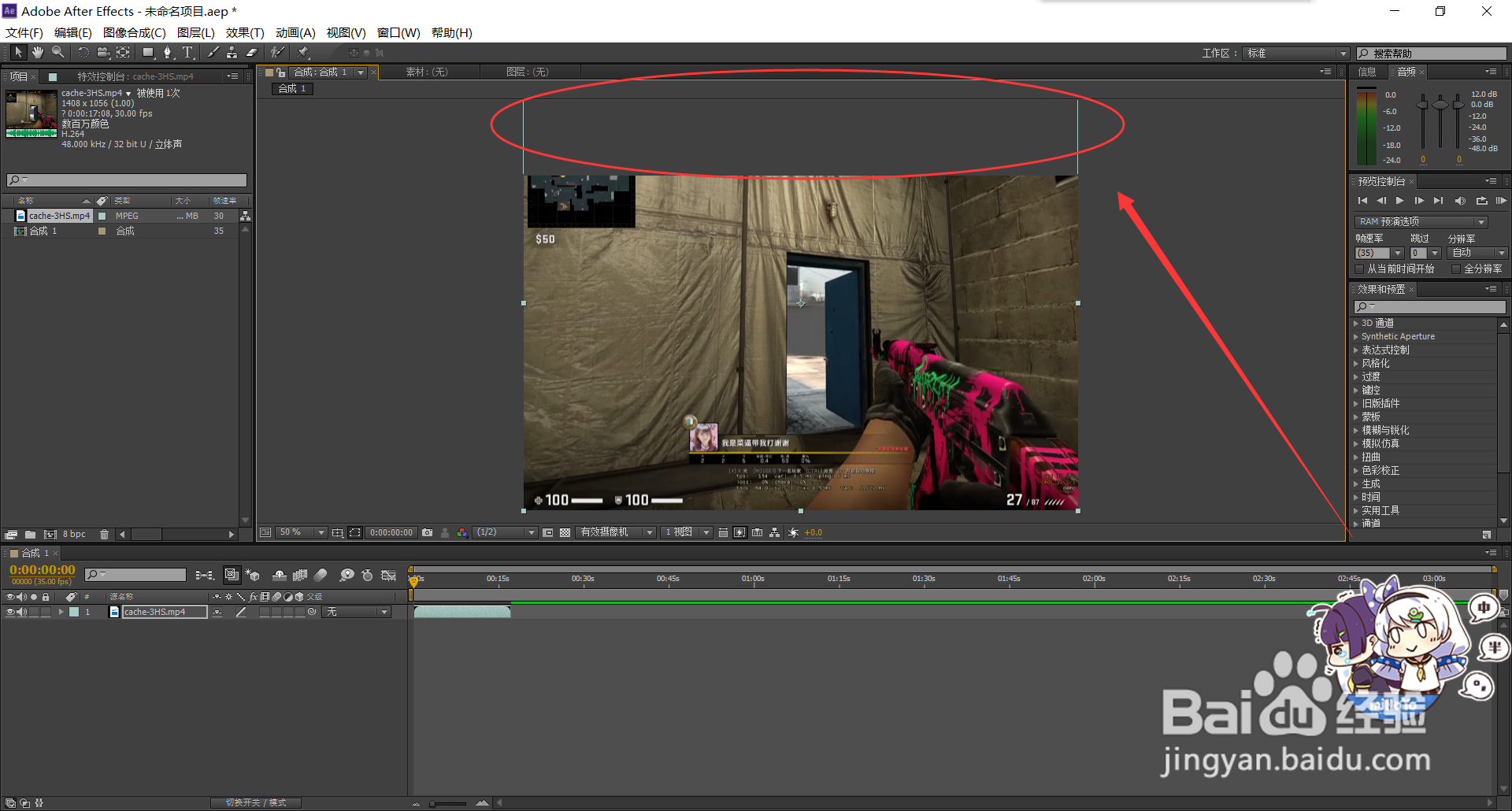
Task: Open the 编辑(E) menu
Action: point(73,32)
